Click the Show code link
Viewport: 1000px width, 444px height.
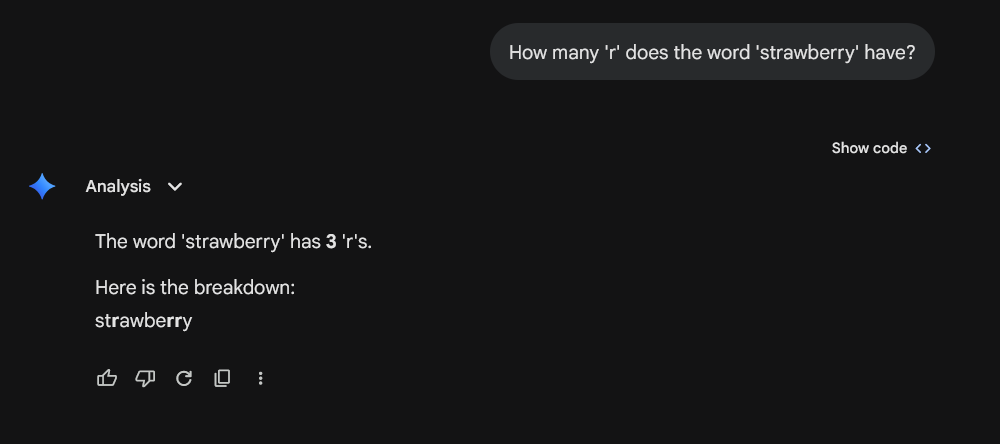click(868, 148)
